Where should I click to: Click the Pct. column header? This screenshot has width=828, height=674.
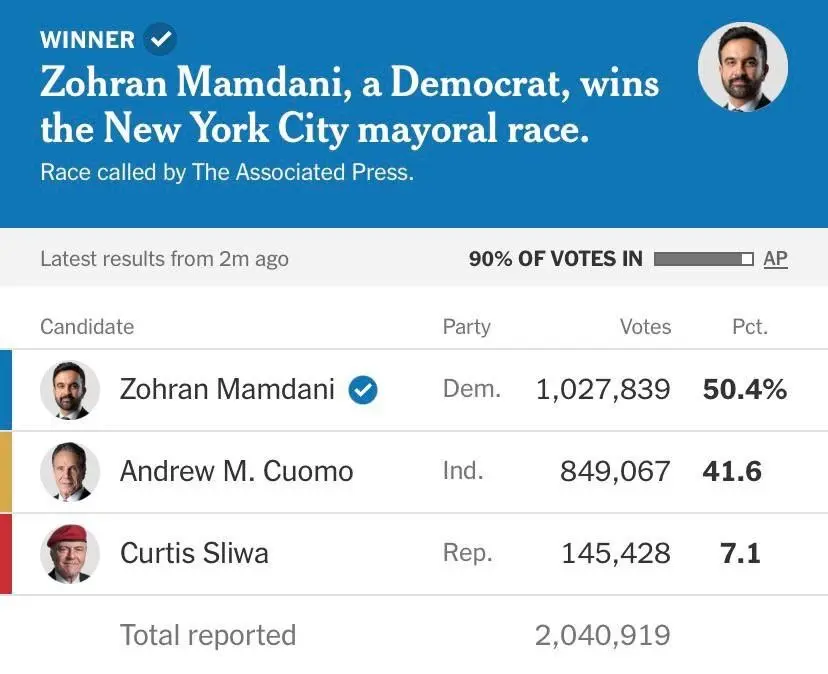coord(749,327)
